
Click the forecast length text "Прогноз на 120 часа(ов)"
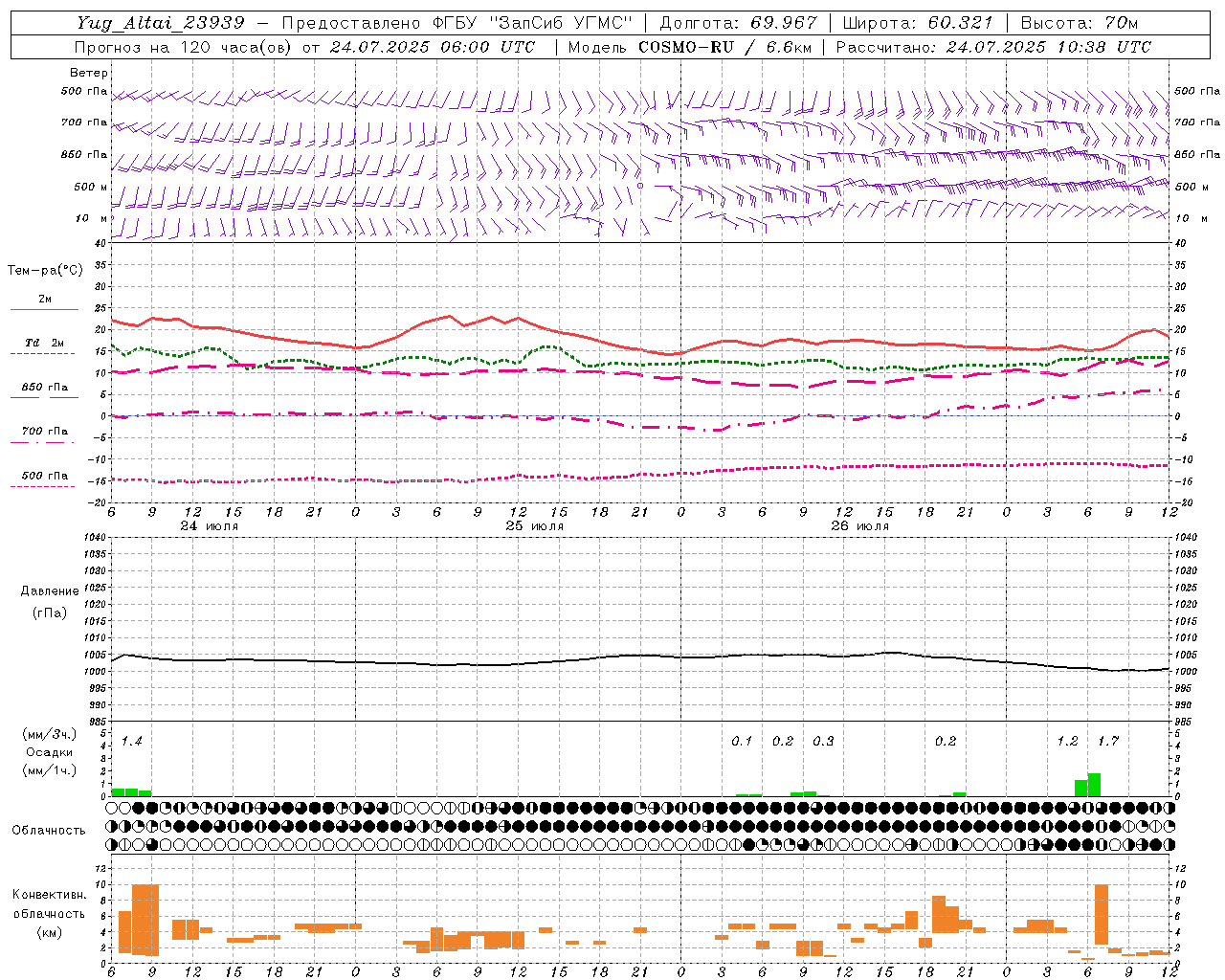click(184, 47)
